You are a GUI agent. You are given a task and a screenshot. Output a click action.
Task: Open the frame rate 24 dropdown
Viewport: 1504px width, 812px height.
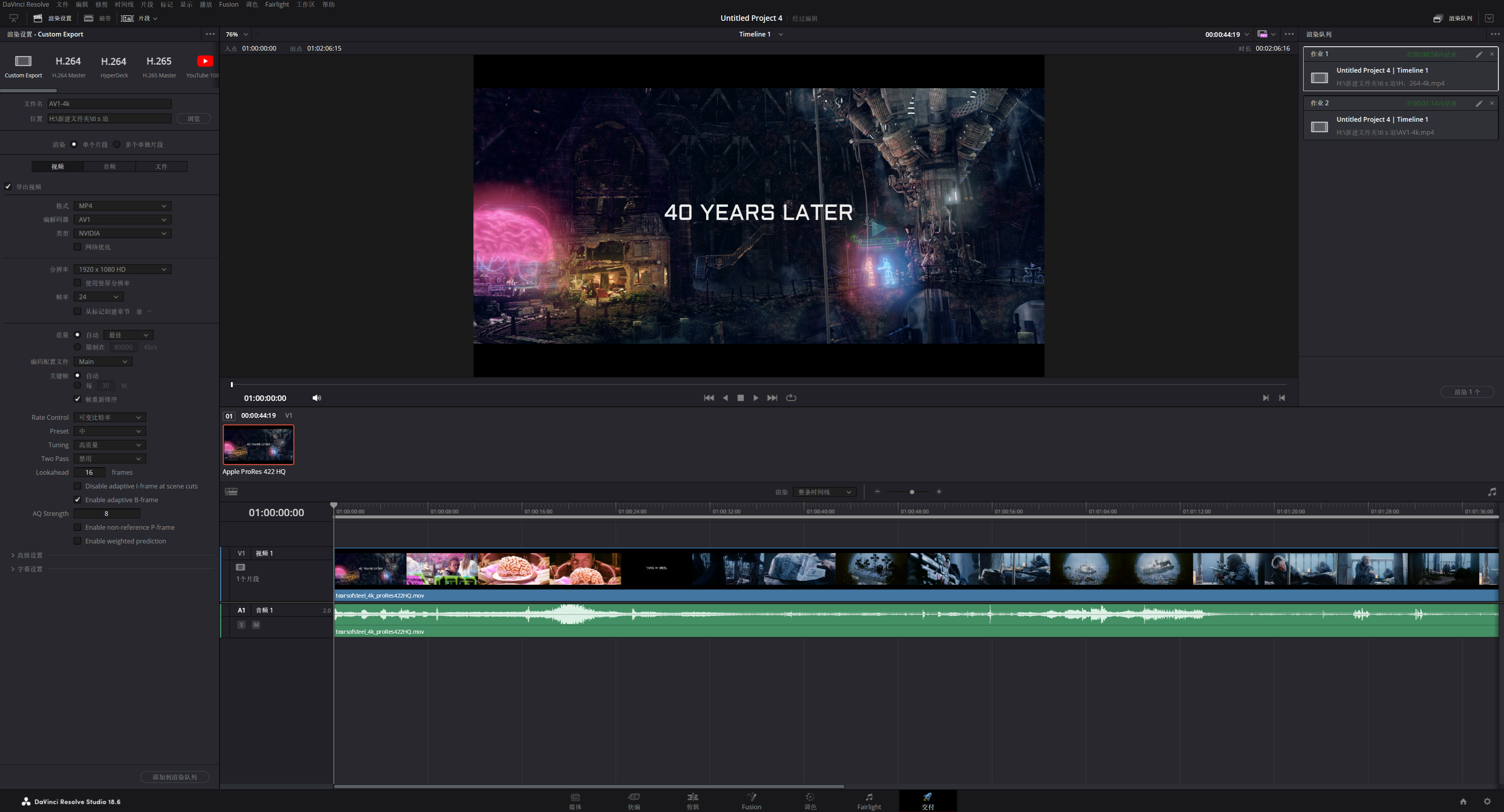click(x=99, y=297)
